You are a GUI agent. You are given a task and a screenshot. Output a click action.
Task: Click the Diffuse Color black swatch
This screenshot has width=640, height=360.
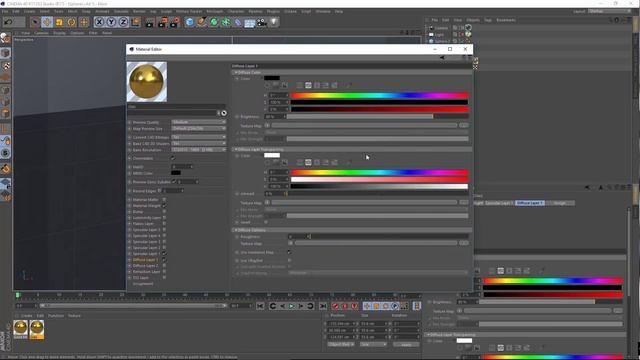pyautogui.click(x=272, y=78)
